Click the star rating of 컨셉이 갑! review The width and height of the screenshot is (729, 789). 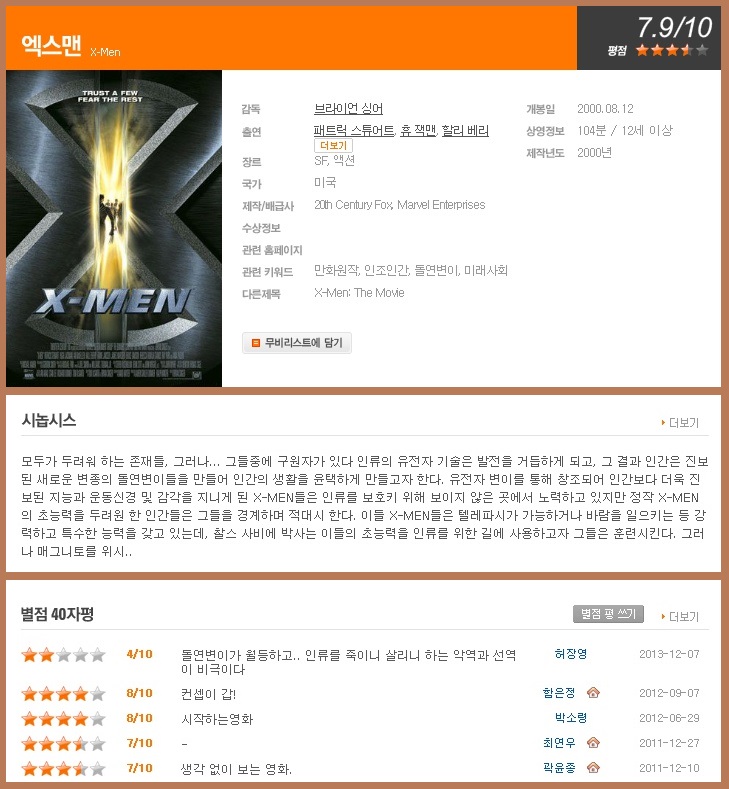point(63,694)
